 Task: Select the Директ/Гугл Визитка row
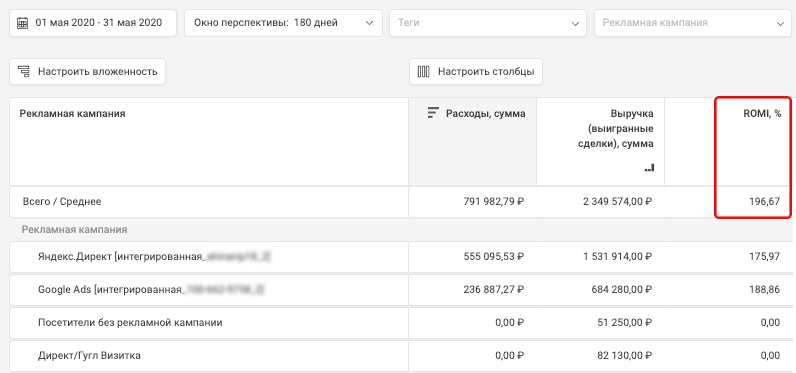pyautogui.click(x=400, y=356)
